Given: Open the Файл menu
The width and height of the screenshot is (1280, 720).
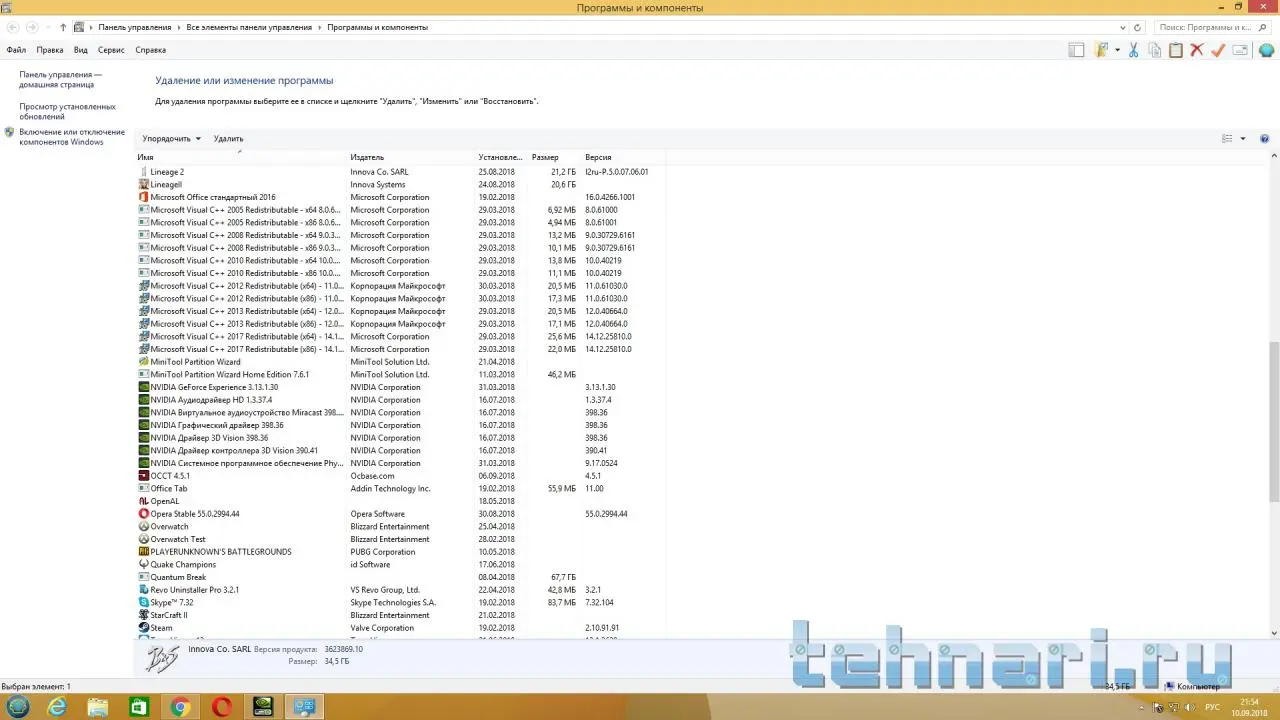Looking at the screenshot, I should click(x=16, y=50).
